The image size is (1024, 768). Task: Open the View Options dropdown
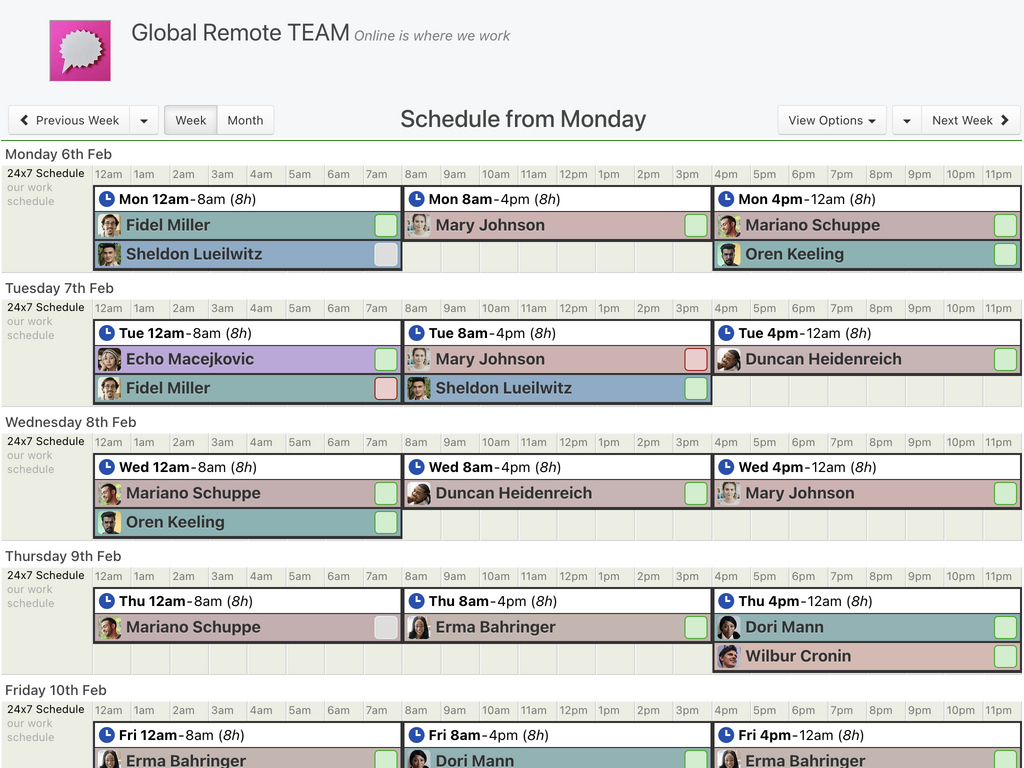pyautogui.click(x=832, y=119)
